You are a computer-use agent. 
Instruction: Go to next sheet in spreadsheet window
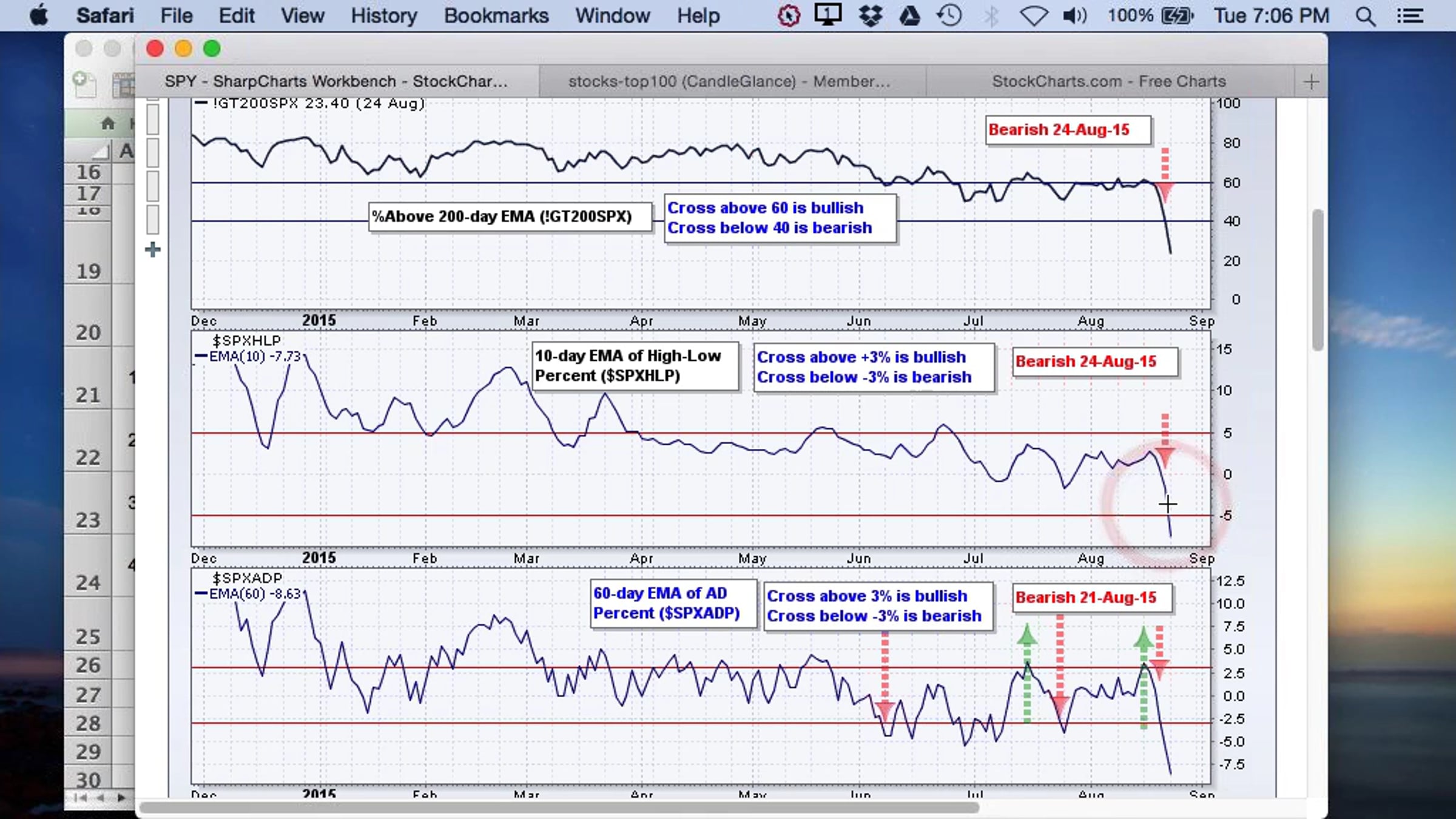[x=121, y=797]
